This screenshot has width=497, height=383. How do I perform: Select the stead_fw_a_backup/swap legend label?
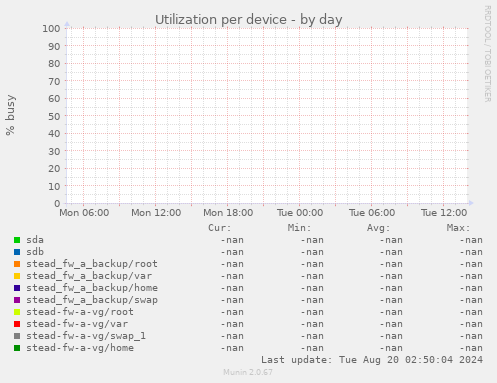click(92, 300)
